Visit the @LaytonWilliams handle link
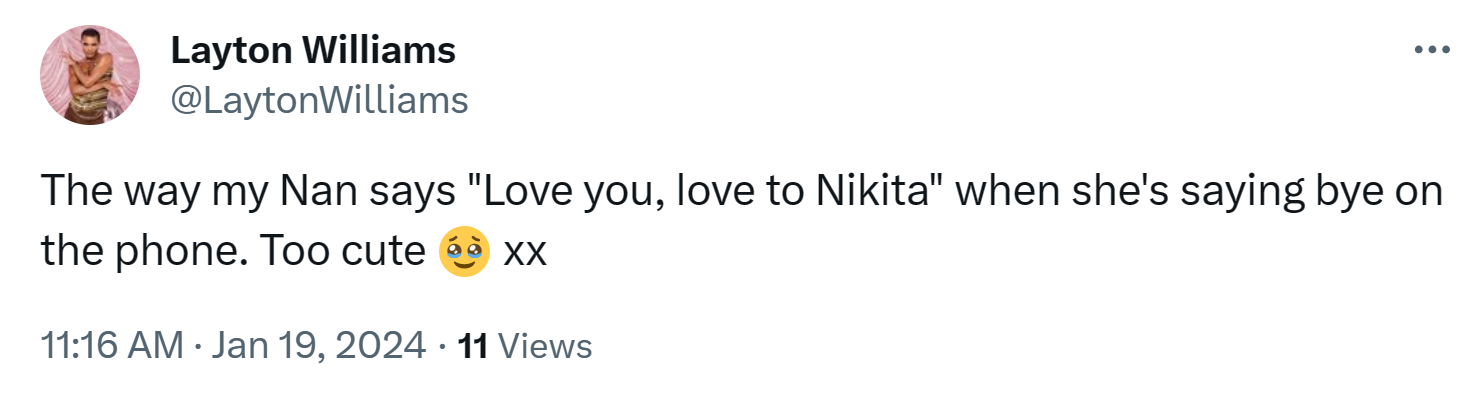 click(320, 101)
